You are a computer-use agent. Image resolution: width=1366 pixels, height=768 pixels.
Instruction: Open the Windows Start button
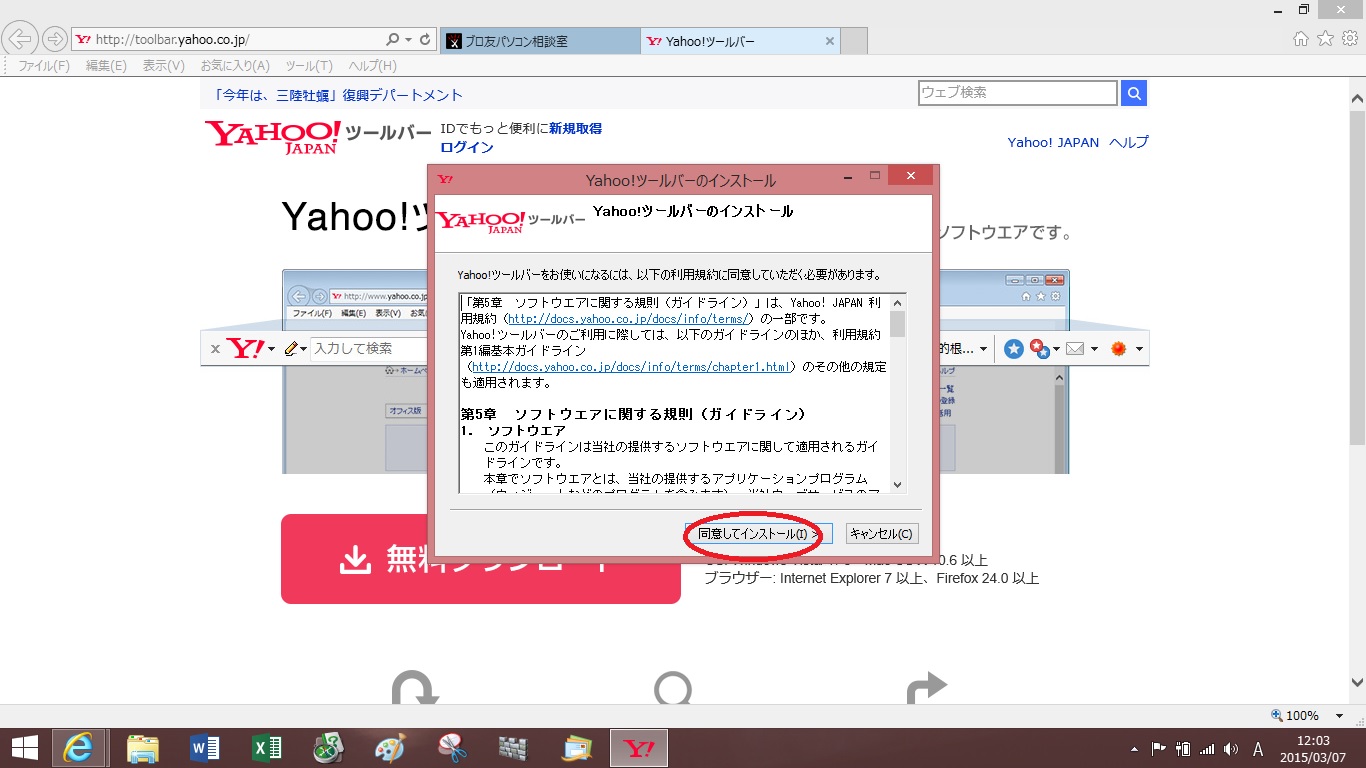coord(24,748)
